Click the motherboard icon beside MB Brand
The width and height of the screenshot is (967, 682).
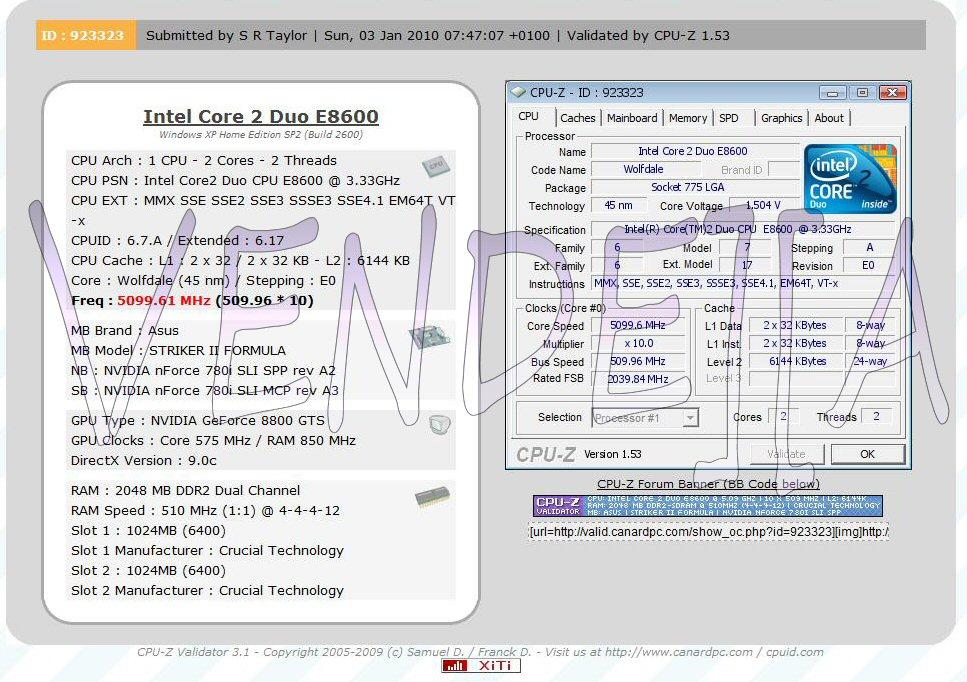point(429,336)
